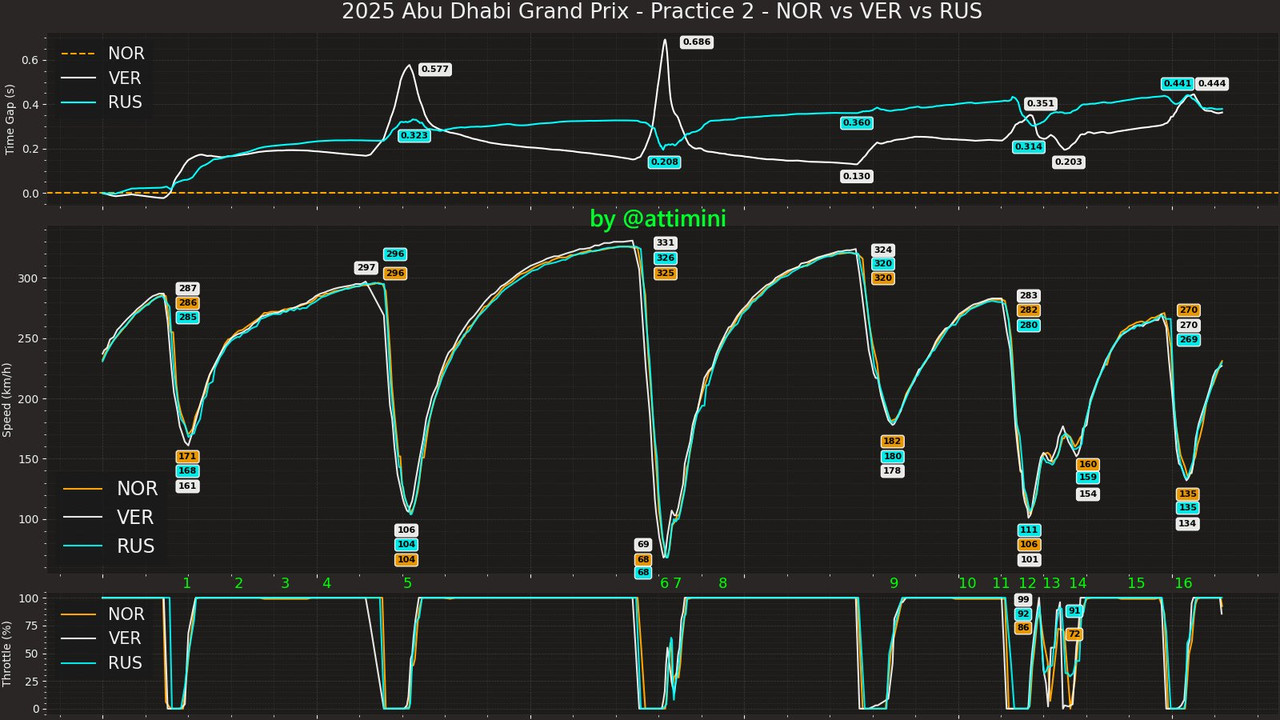The height and width of the screenshot is (720, 1280).
Task: Click the 0.577 time gap peak label
Action: click(x=435, y=69)
